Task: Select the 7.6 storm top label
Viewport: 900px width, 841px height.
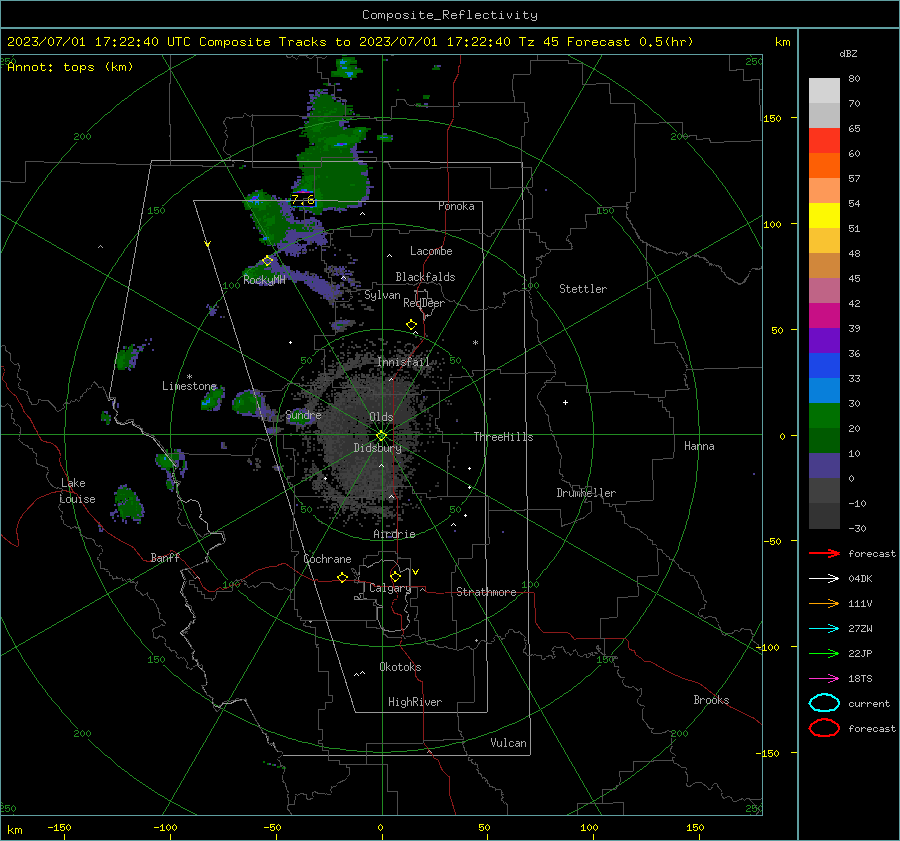Action: click(303, 200)
